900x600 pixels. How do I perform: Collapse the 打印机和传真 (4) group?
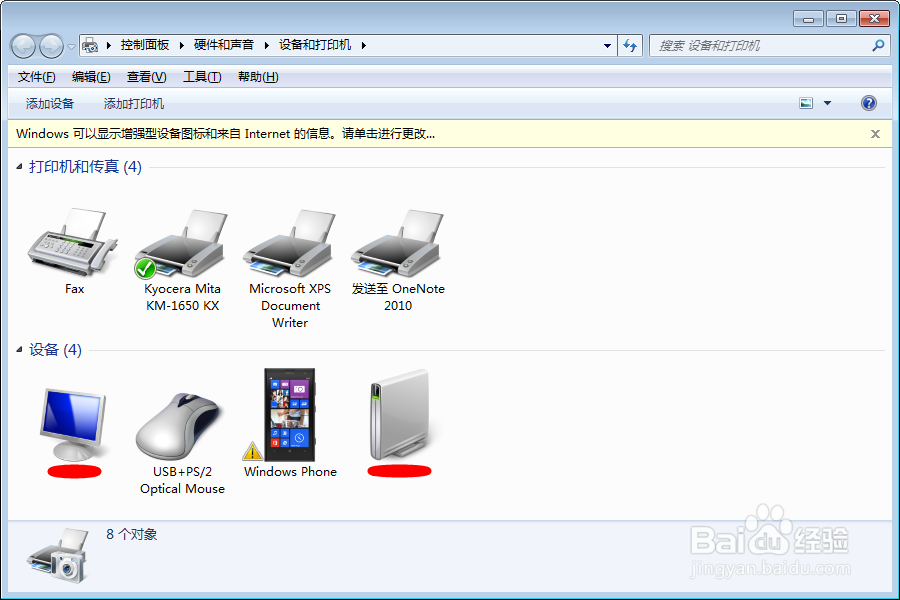click(x=19, y=167)
